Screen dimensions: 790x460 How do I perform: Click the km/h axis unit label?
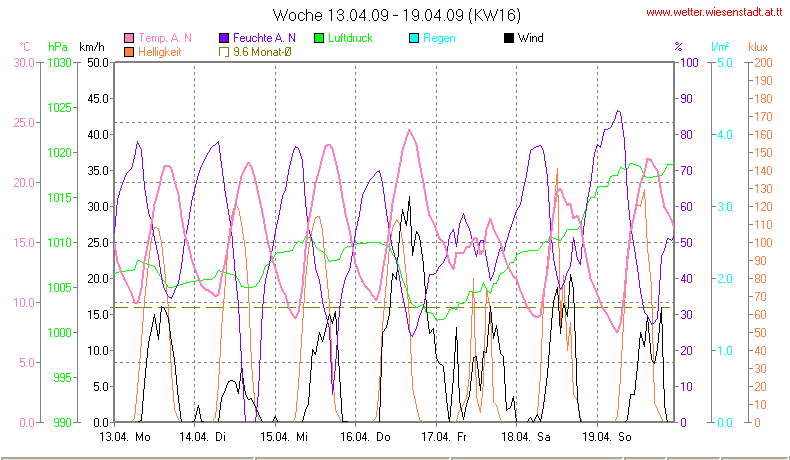tap(92, 47)
